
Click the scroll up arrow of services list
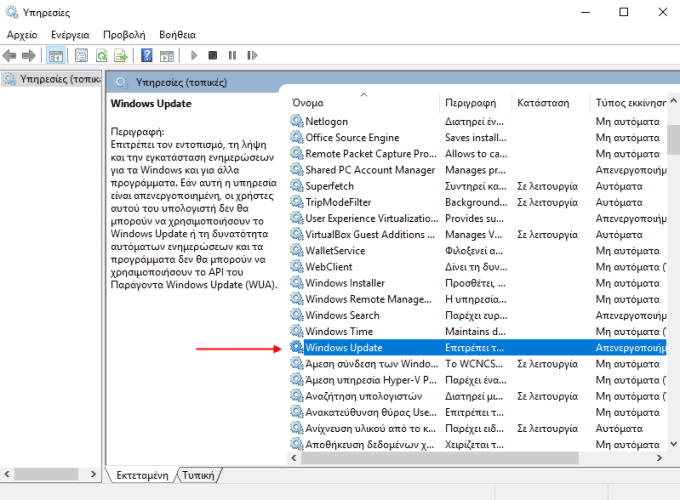673,101
